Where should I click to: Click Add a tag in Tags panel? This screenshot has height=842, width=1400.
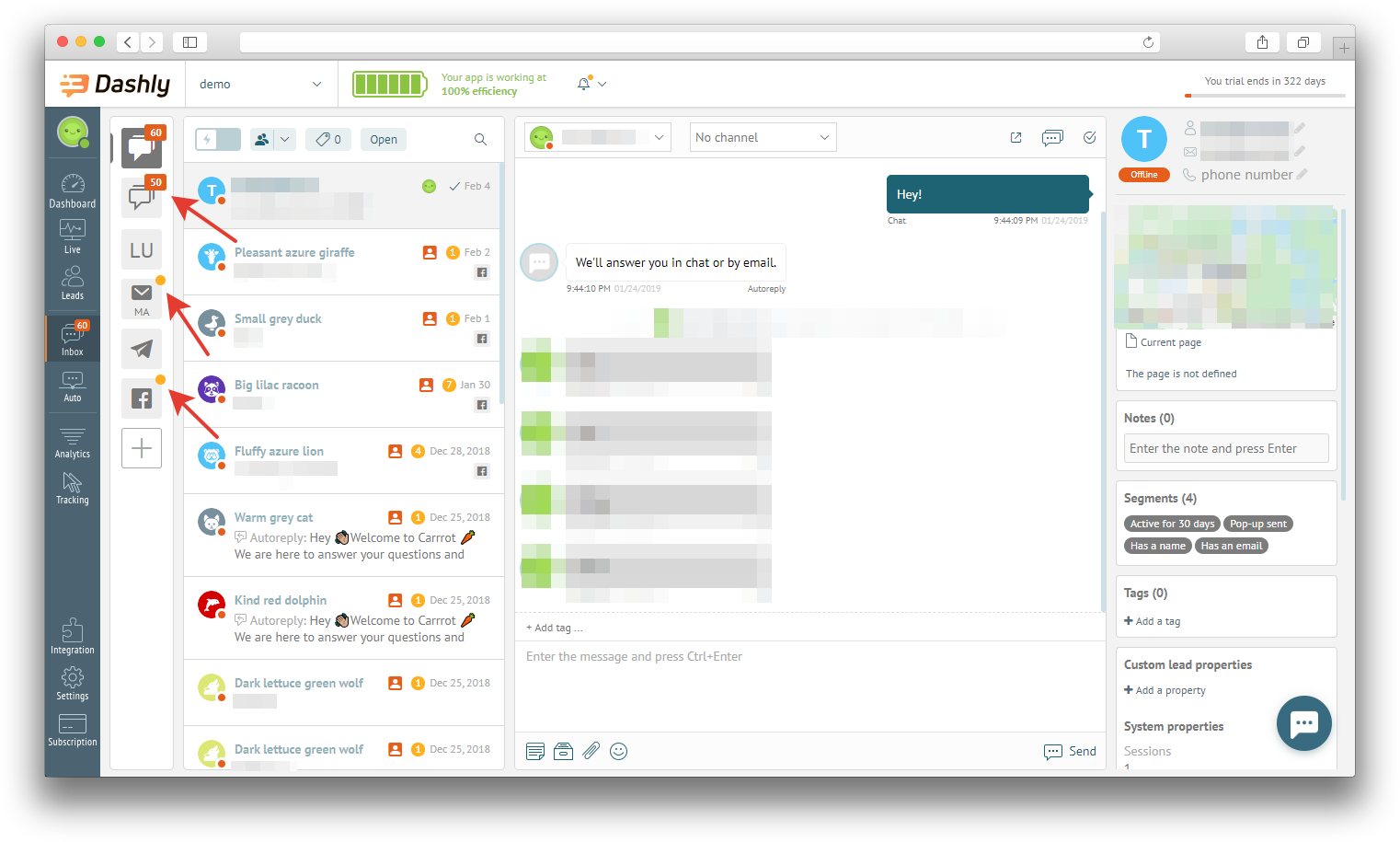pos(1152,621)
